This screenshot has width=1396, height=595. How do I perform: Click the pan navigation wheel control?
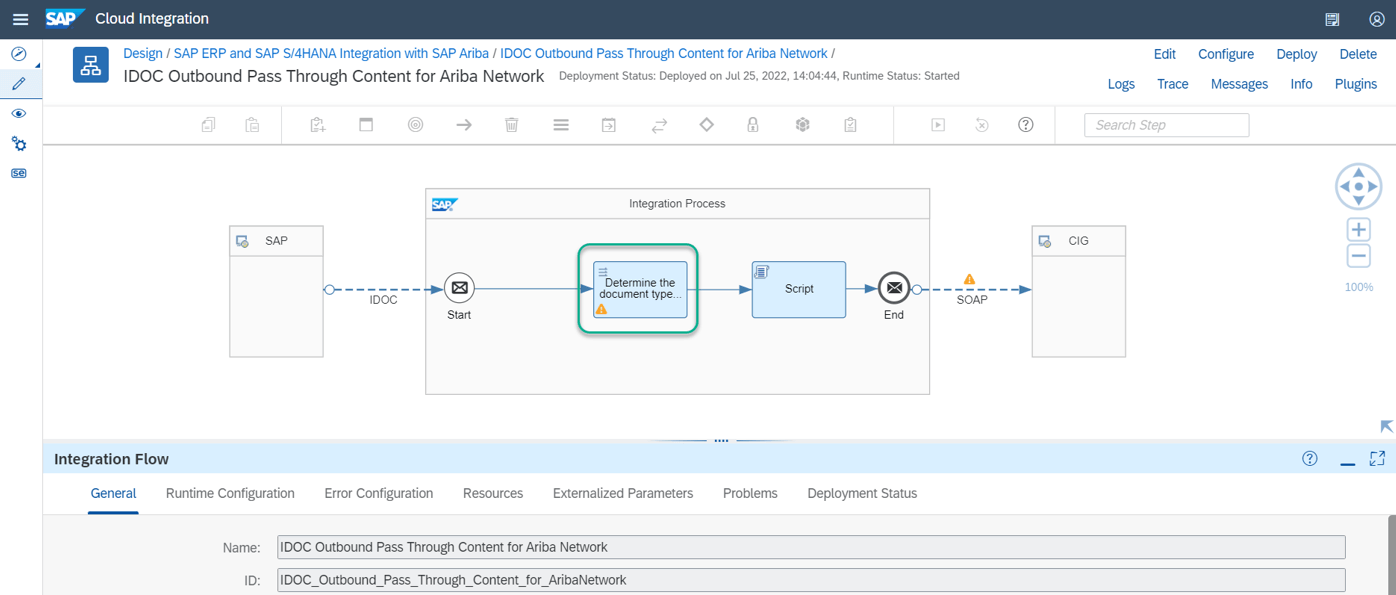tap(1358, 187)
